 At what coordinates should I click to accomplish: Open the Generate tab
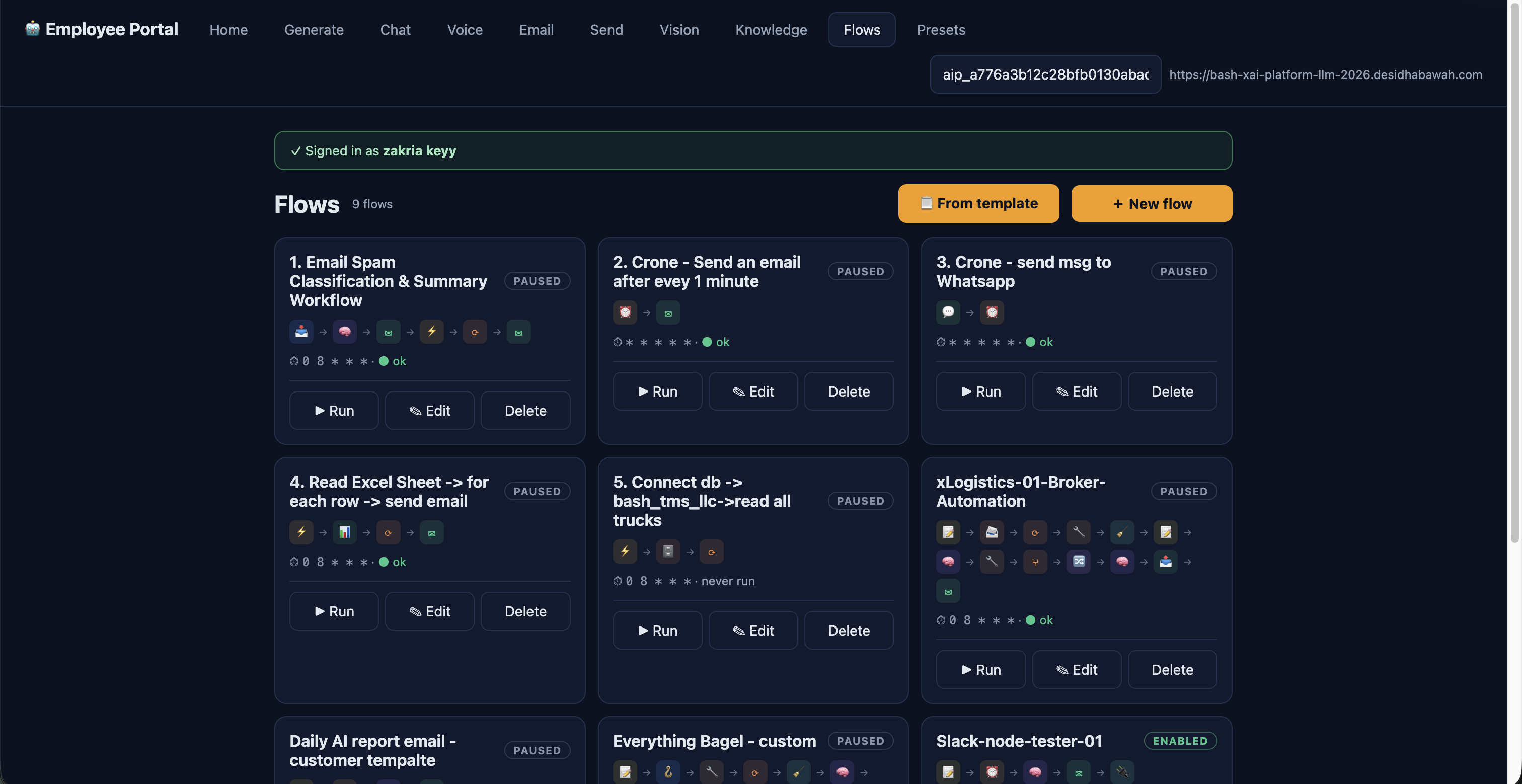click(314, 30)
